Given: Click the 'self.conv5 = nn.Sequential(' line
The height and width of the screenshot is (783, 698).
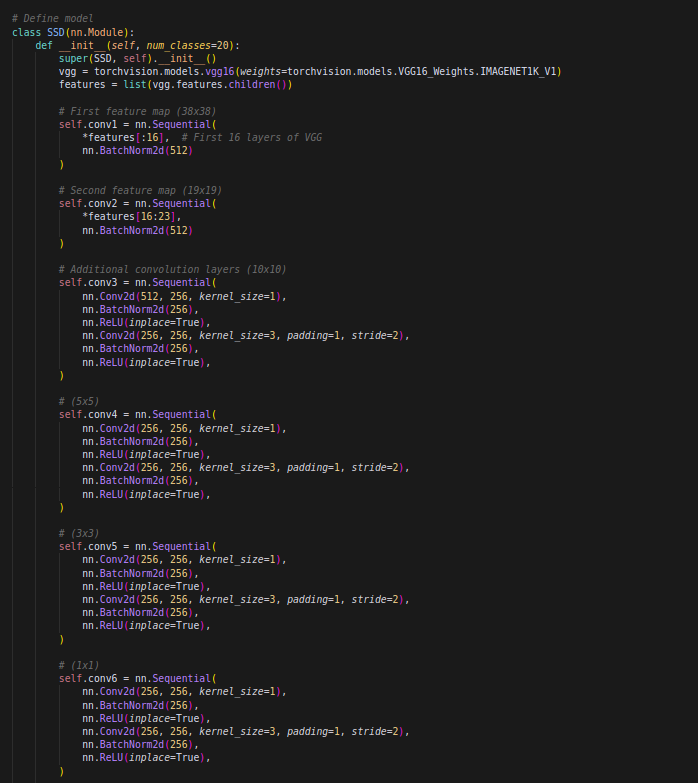Looking at the screenshot, I should [138, 546].
